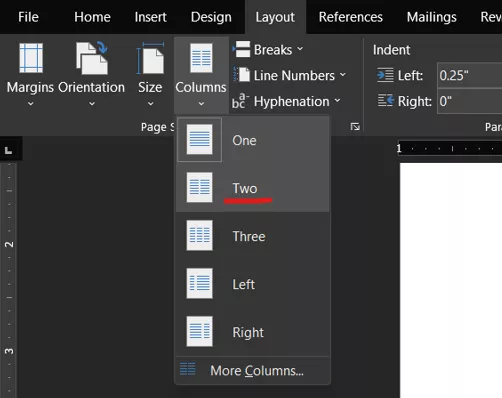This screenshot has height=398, width=502.
Task: Click the Left: indent label
Action: (x=410, y=76)
